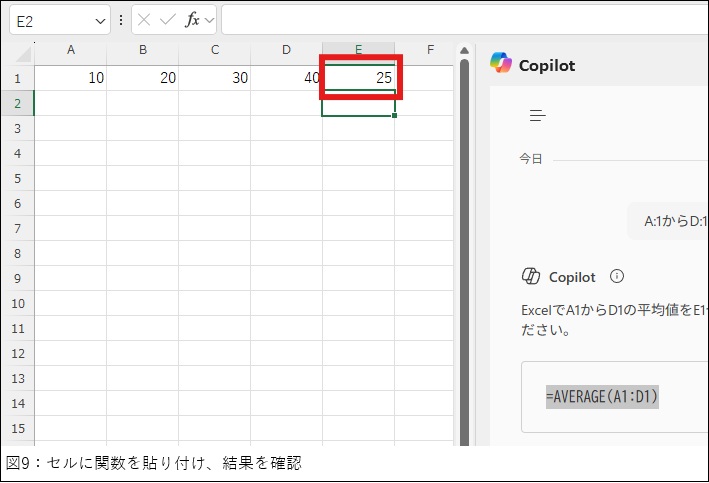Select cell E1 containing 25
This screenshot has height=483, width=709.
(x=359, y=77)
